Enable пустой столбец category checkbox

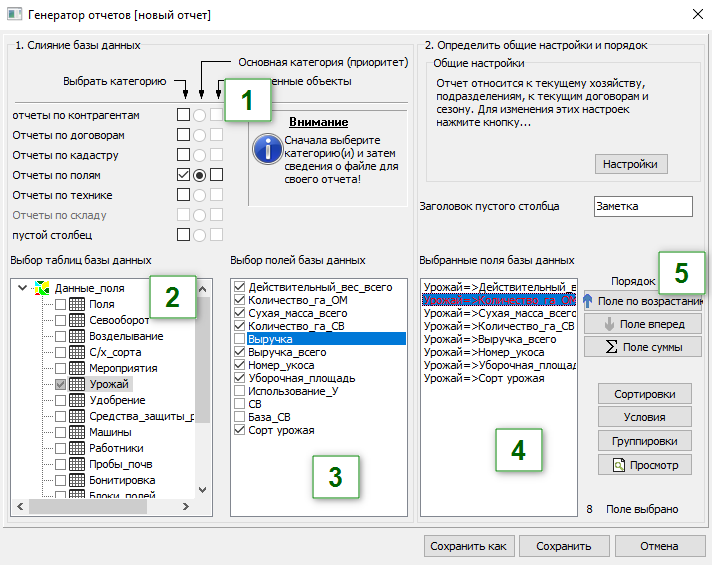(183, 234)
